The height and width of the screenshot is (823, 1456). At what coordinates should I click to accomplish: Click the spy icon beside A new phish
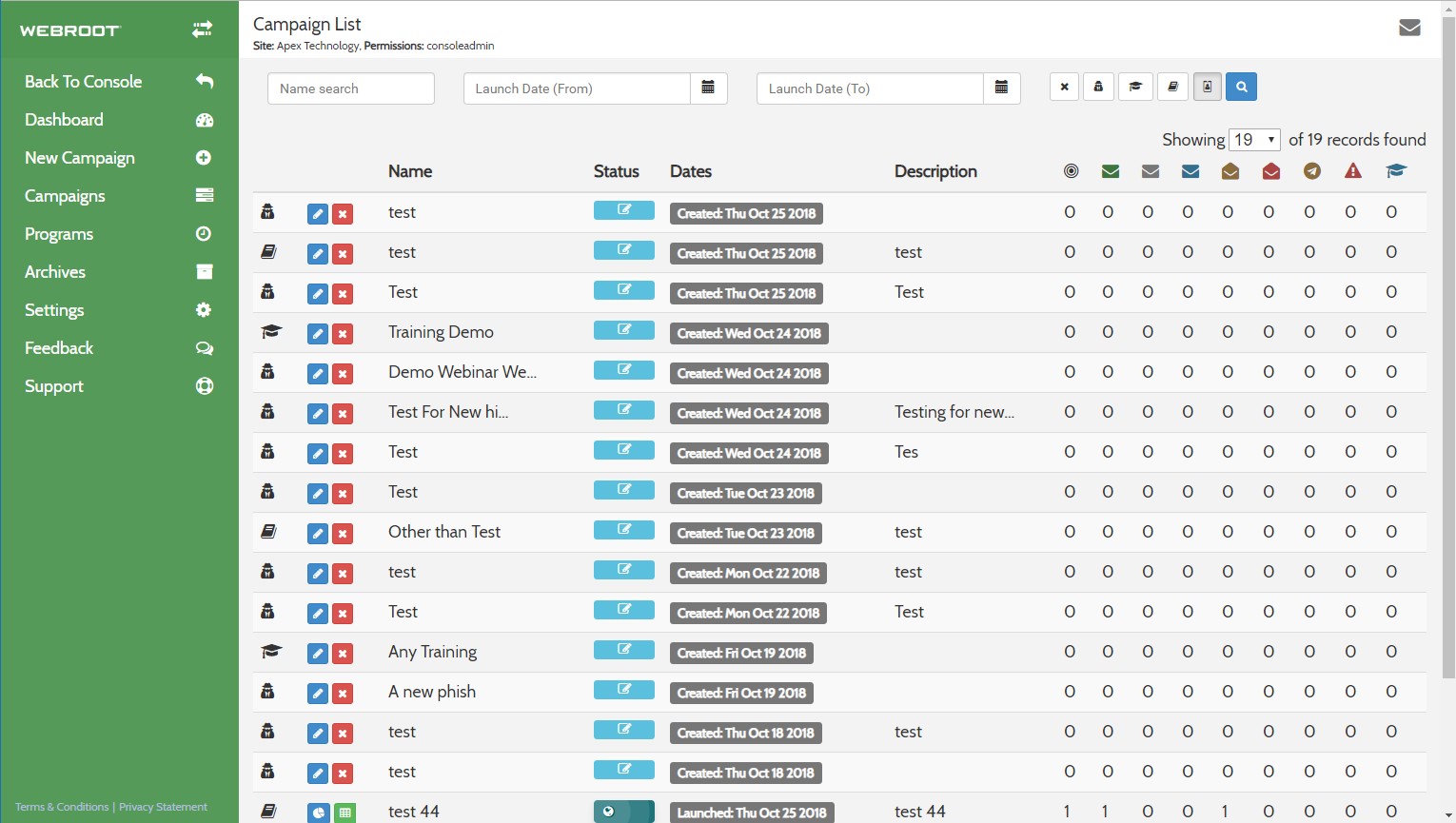click(268, 692)
